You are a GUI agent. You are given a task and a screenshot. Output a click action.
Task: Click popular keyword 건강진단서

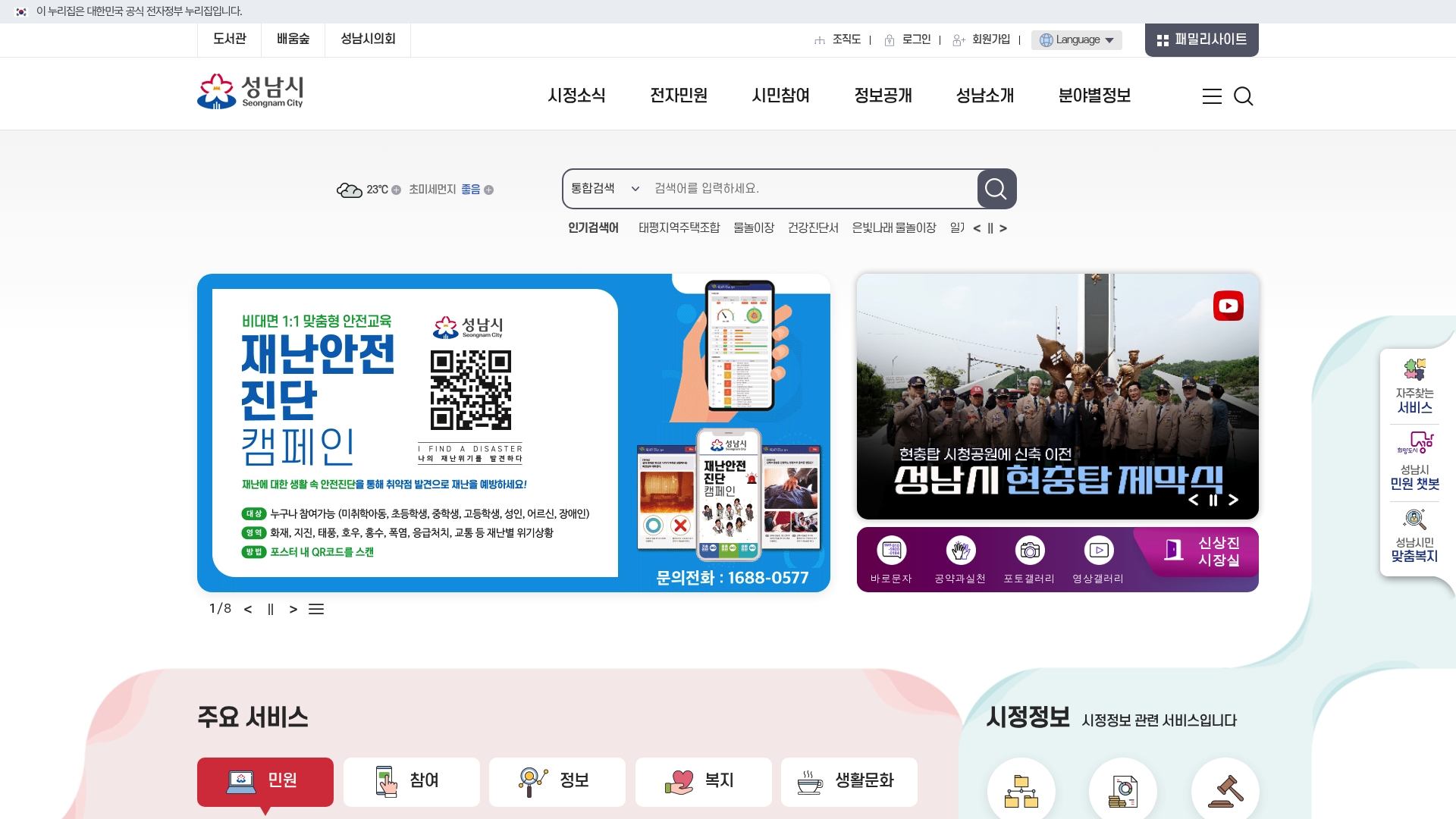pos(813,228)
